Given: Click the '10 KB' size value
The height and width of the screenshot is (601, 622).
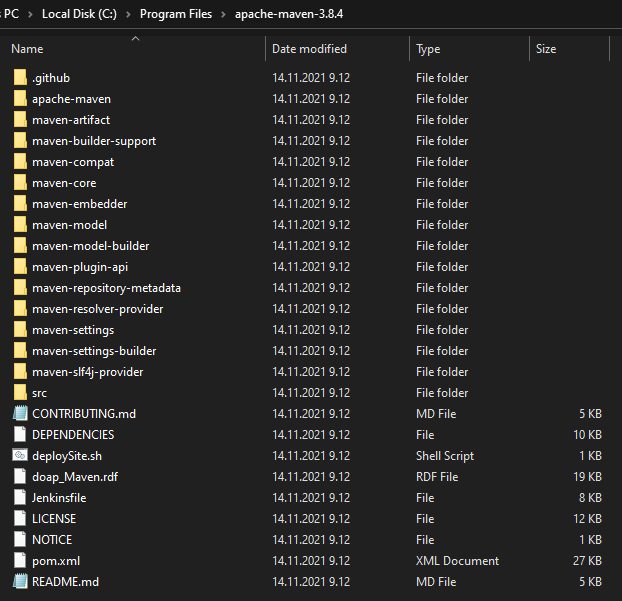Looking at the screenshot, I should [x=587, y=434].
